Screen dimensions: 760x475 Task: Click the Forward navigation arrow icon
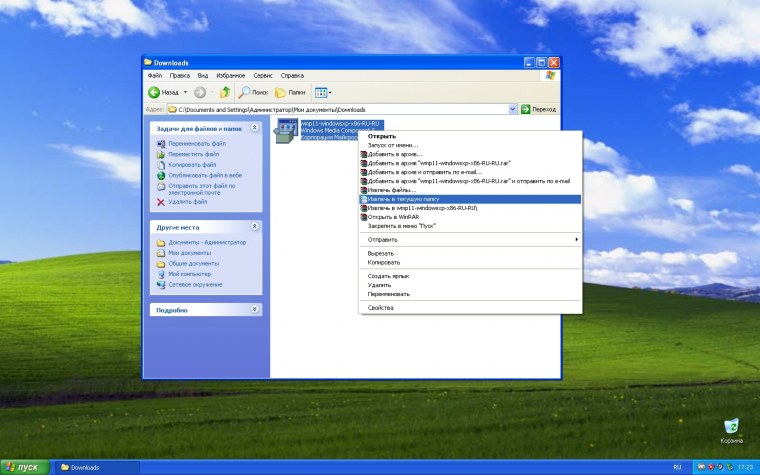pyautogui.click(x=200, y=92)
